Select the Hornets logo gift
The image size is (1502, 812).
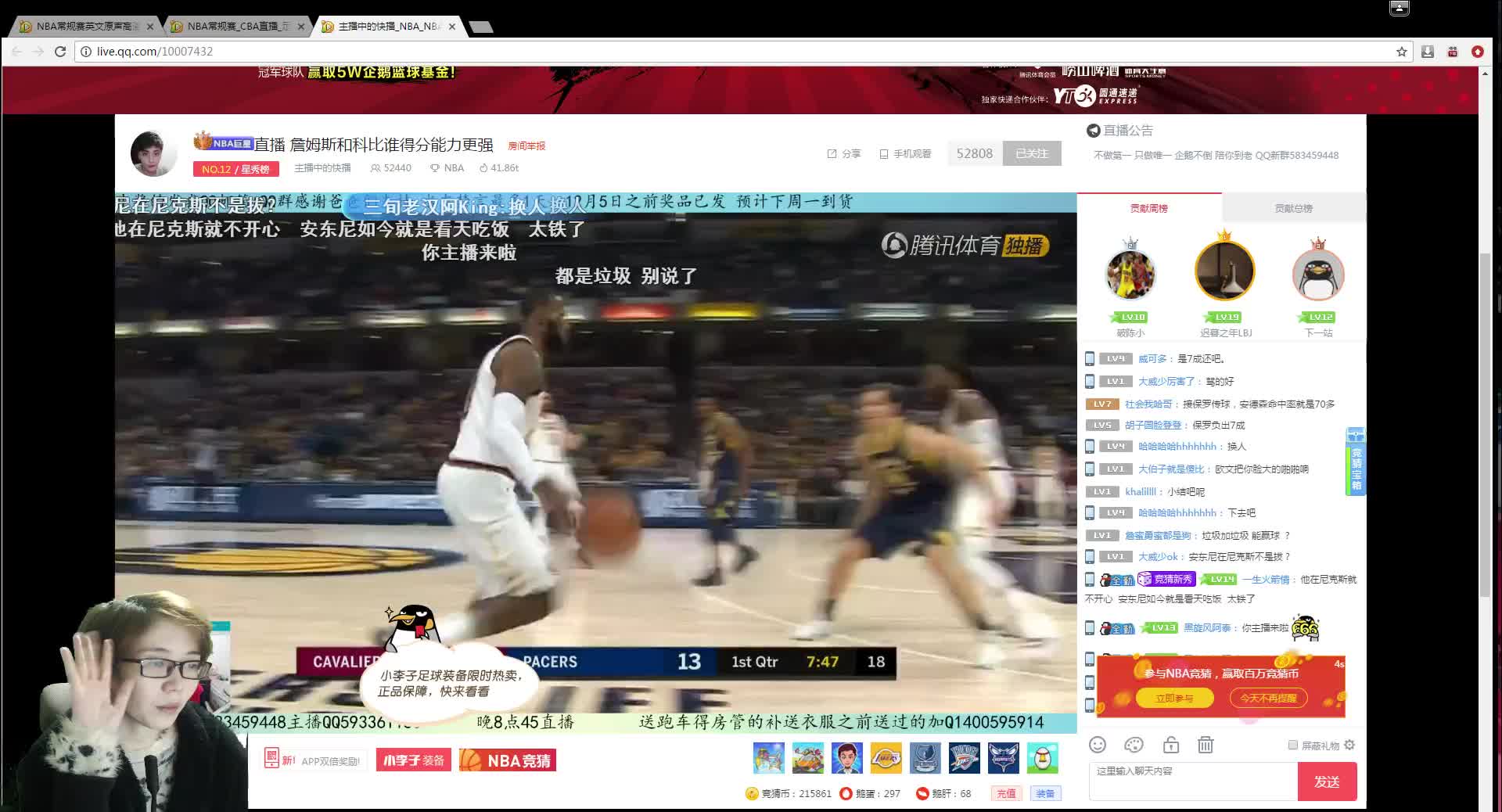1003,758
